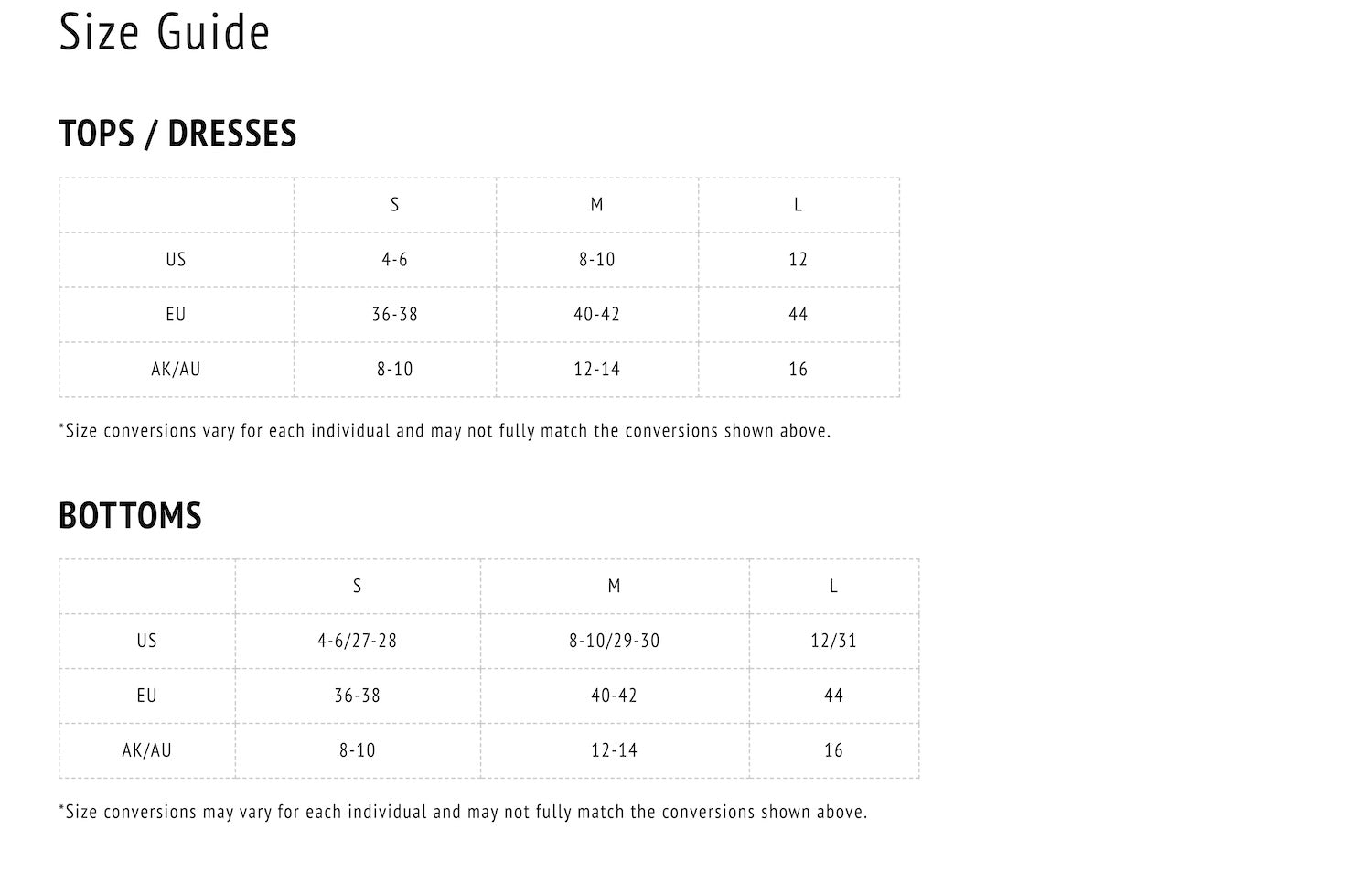Screen dimensions: 1372x895
Task: Click the 8-10/29-30 cell in Bottoms table
Action: point(614,642)
